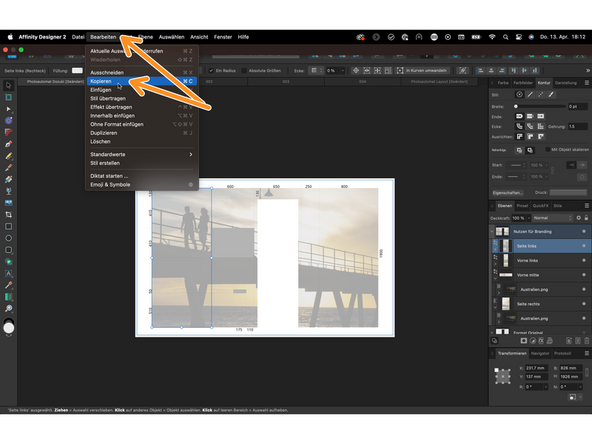Click 'Kopieren' in Bearbeiten menu
The height and width of the screenshot is (444, 592).
tap(142, 81)
